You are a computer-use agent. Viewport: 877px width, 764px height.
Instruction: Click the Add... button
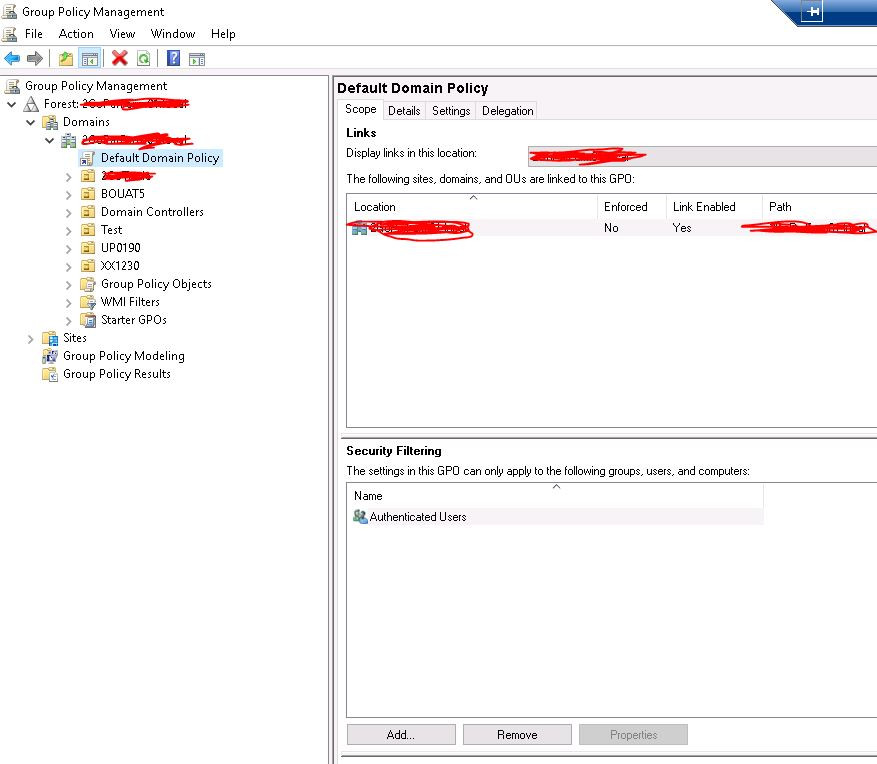tap(401, 734)
